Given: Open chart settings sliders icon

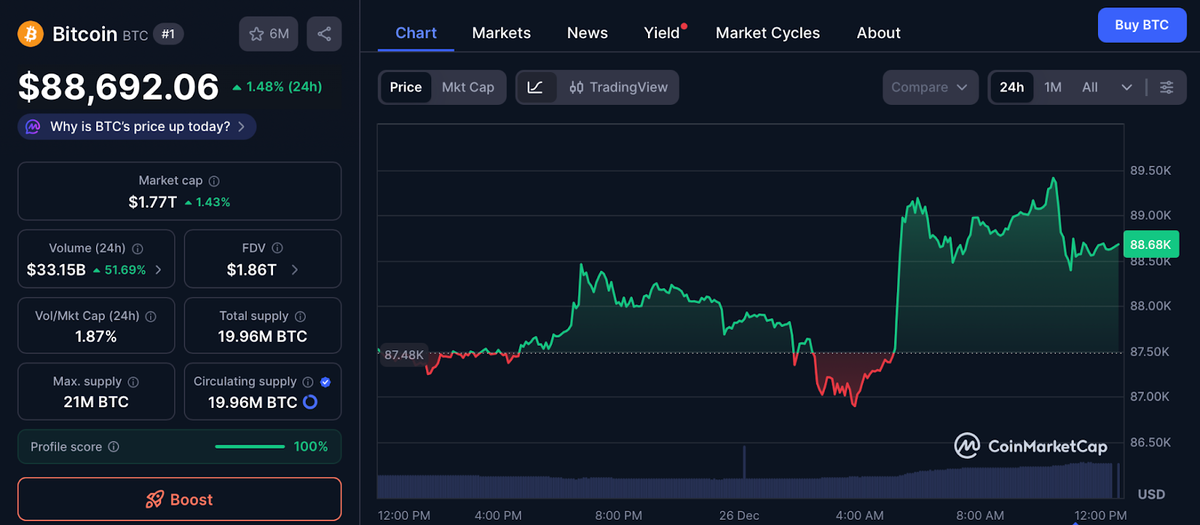Looking at the screenshot, I should (x=1167, y=87).
